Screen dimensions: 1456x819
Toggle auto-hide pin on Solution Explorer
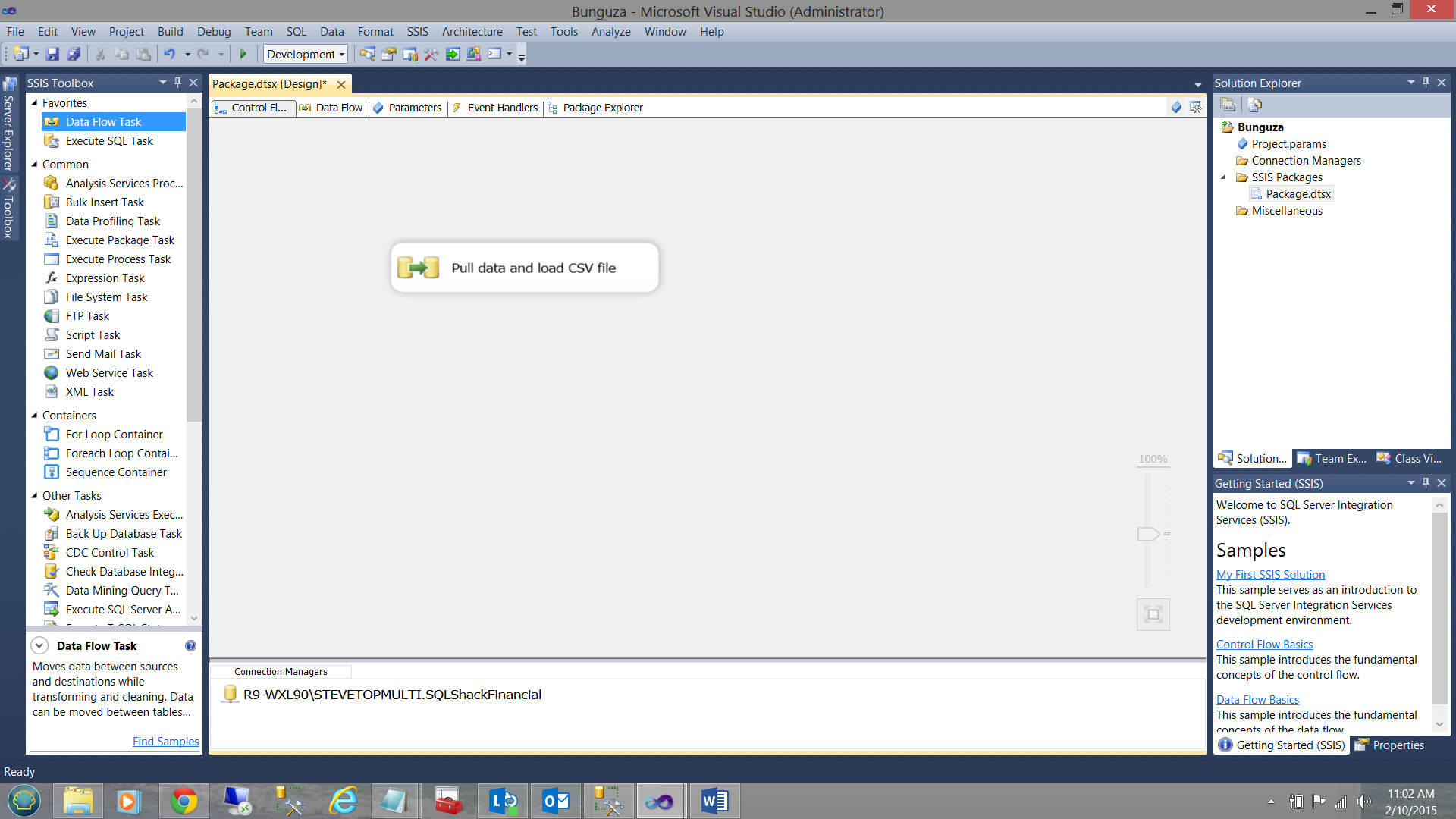click(x=1426, y=83)
